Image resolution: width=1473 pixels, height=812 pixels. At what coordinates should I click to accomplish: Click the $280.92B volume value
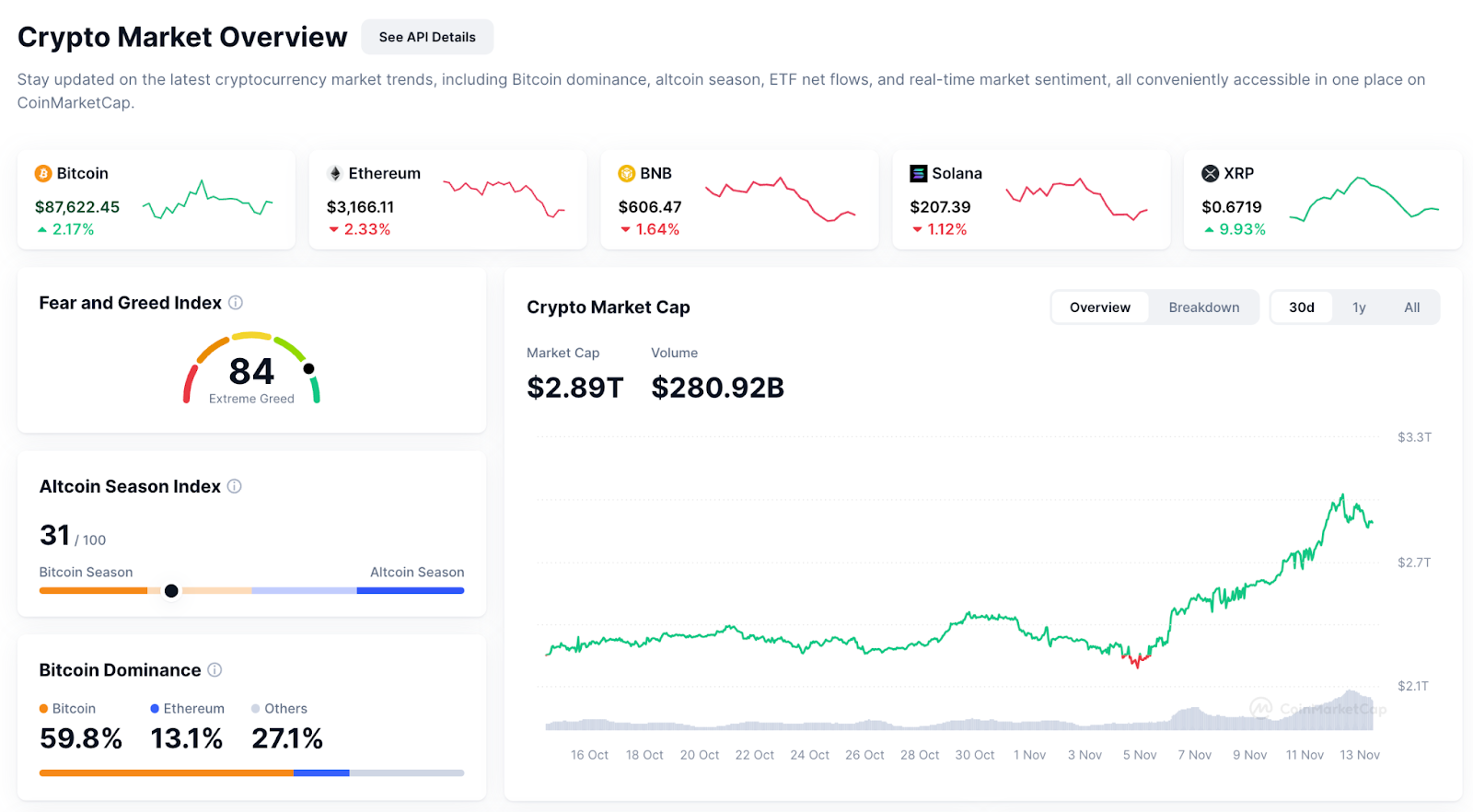coord(718,388)
